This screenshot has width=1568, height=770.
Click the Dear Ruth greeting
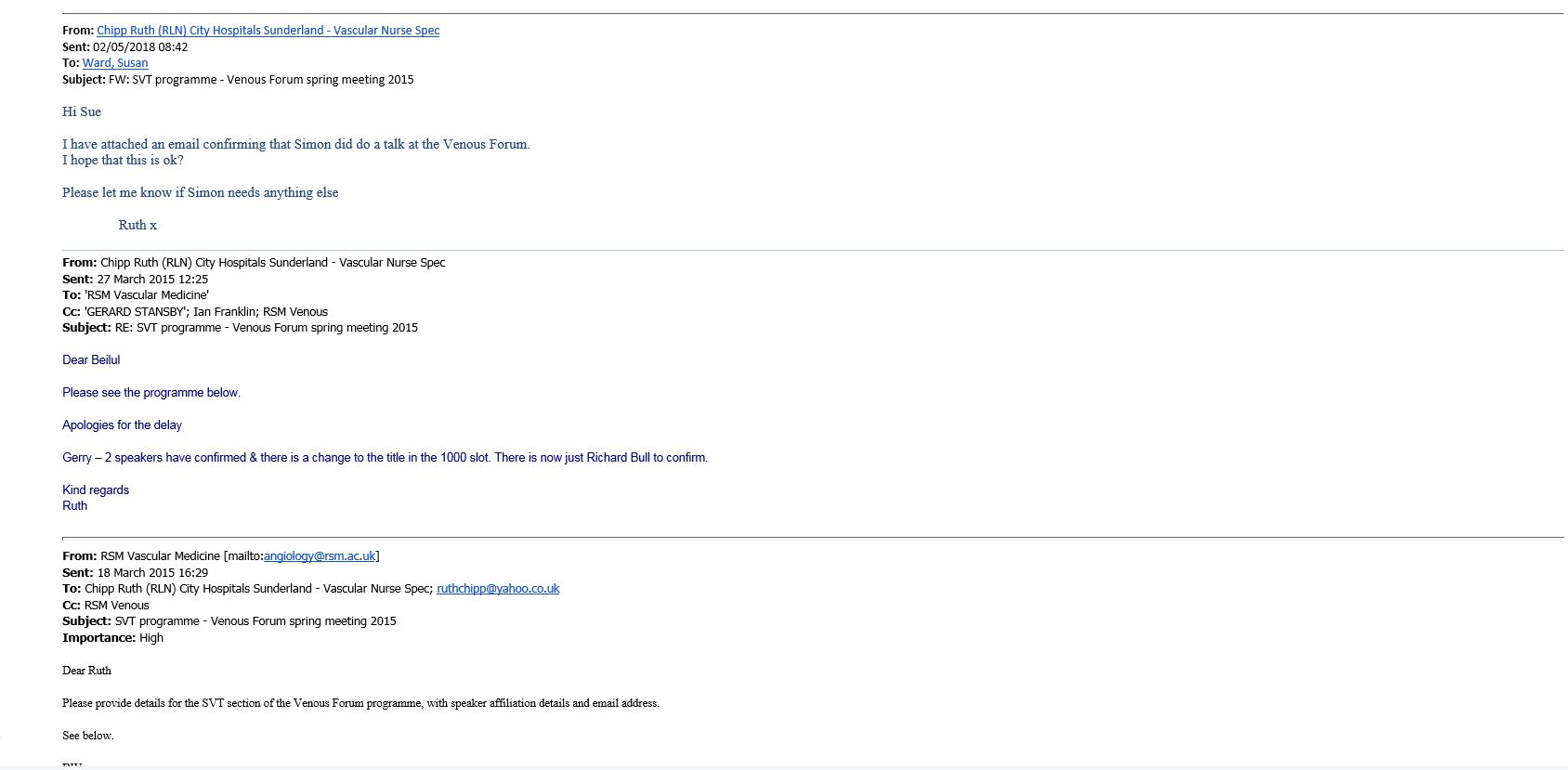tap(86, 671)
